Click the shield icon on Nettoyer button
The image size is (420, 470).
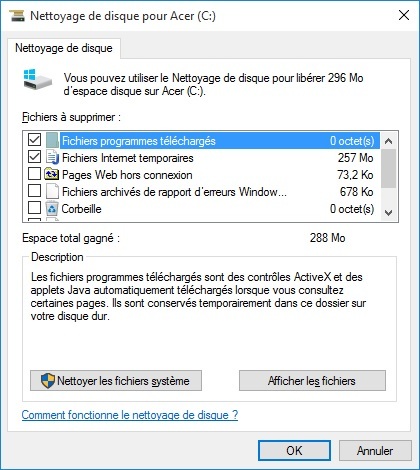48,380
